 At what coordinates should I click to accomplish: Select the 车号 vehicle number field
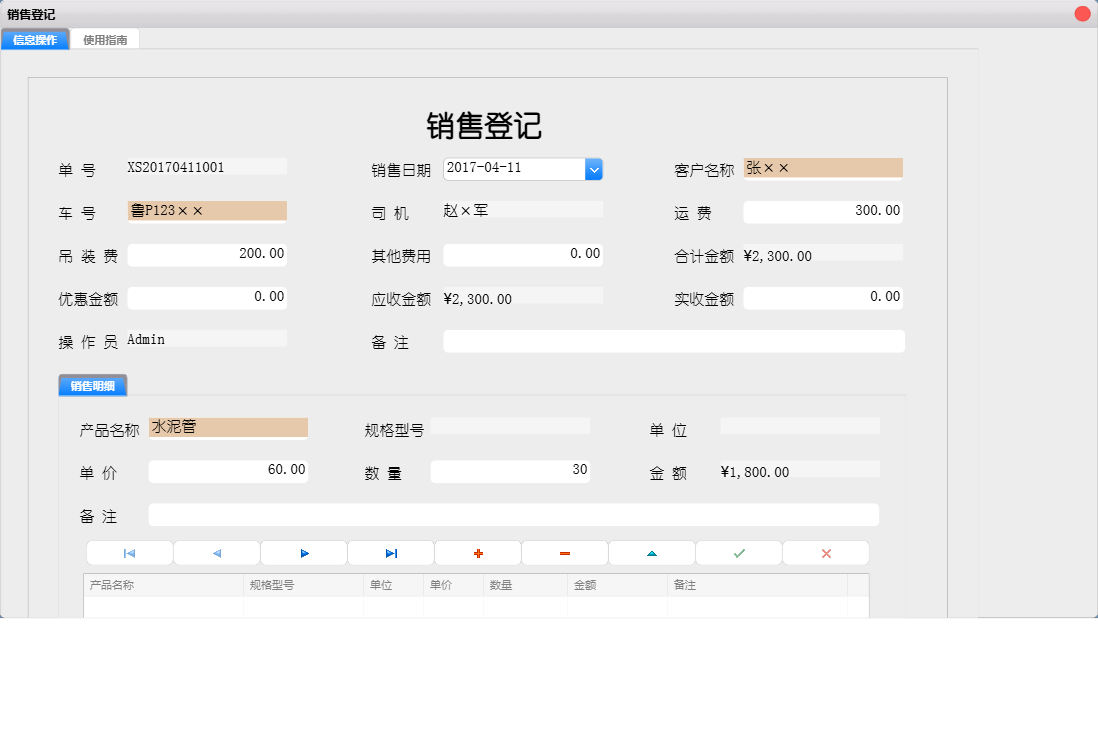point(206,210)
